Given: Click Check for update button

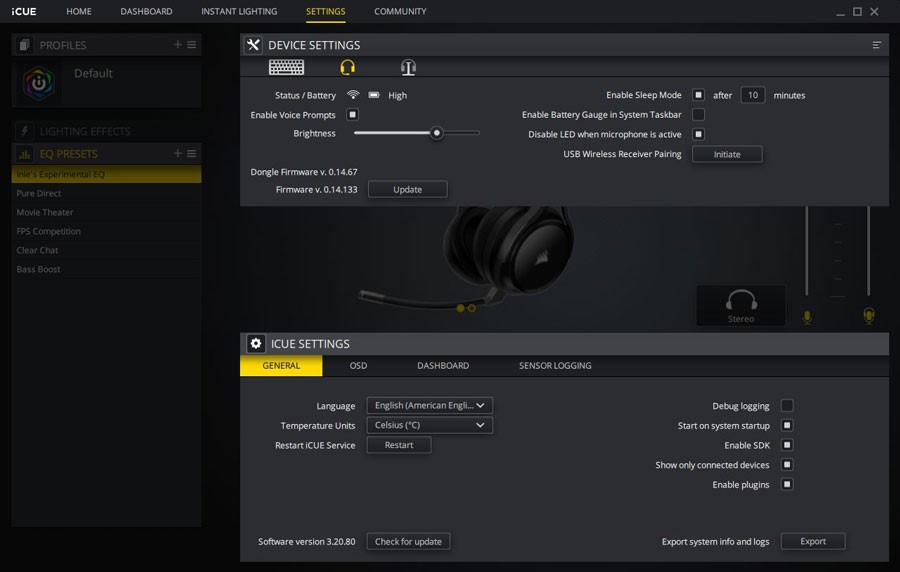Looking at the screenshot, I should click(x=408, y=541).
